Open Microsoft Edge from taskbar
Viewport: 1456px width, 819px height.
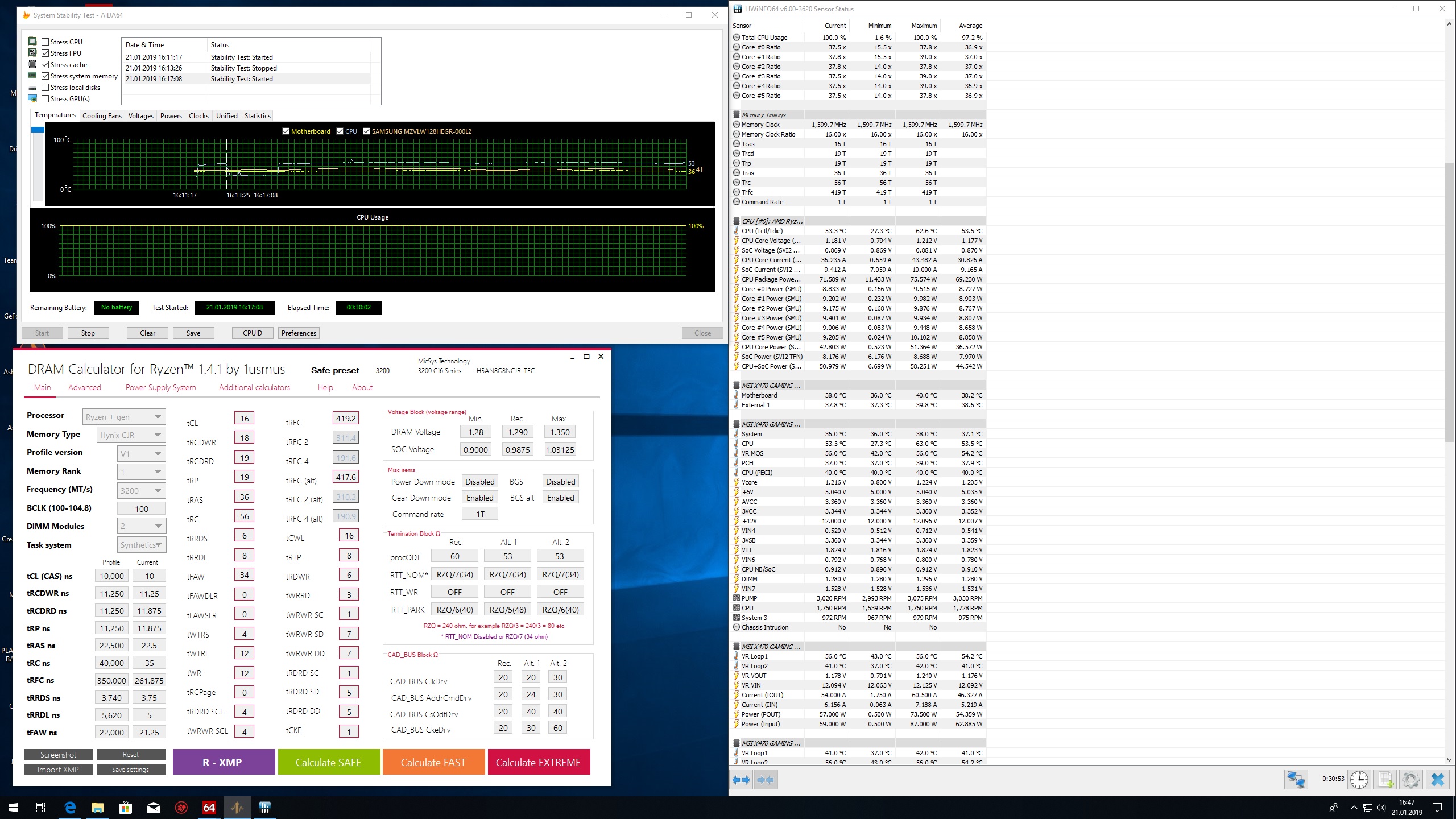pos(70,807)
